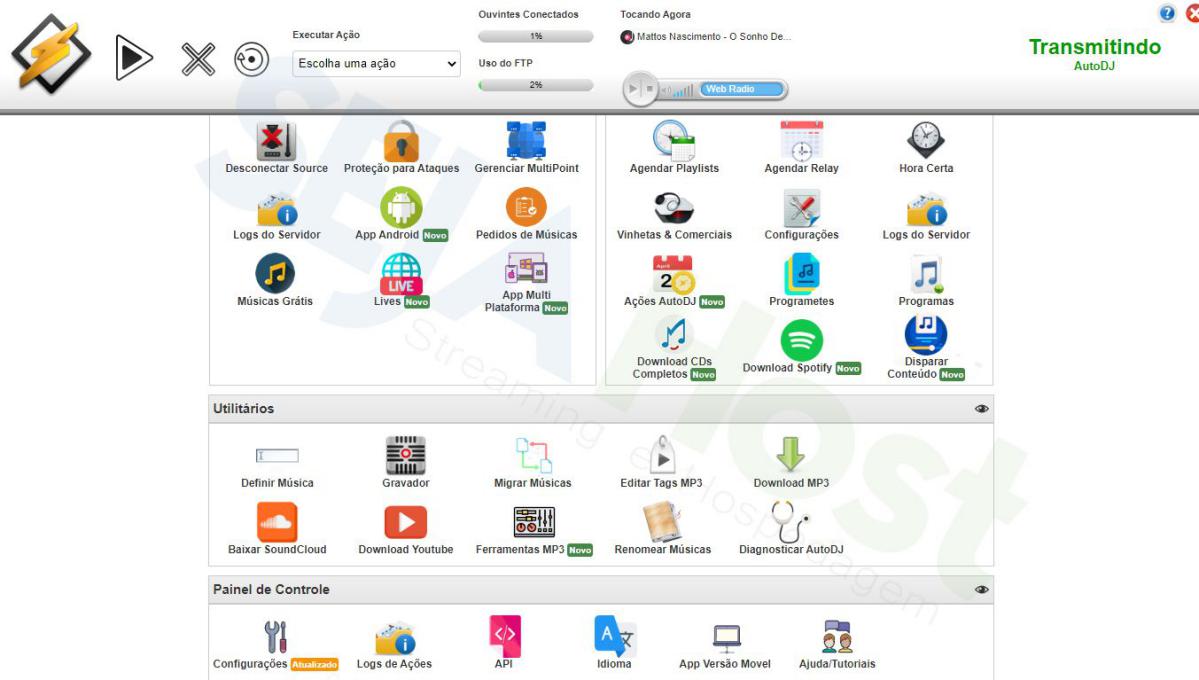The height and width of the screenshot is (680, 1199).
Task: Toggle Painel de Controle section visibility
Action: 981,590
